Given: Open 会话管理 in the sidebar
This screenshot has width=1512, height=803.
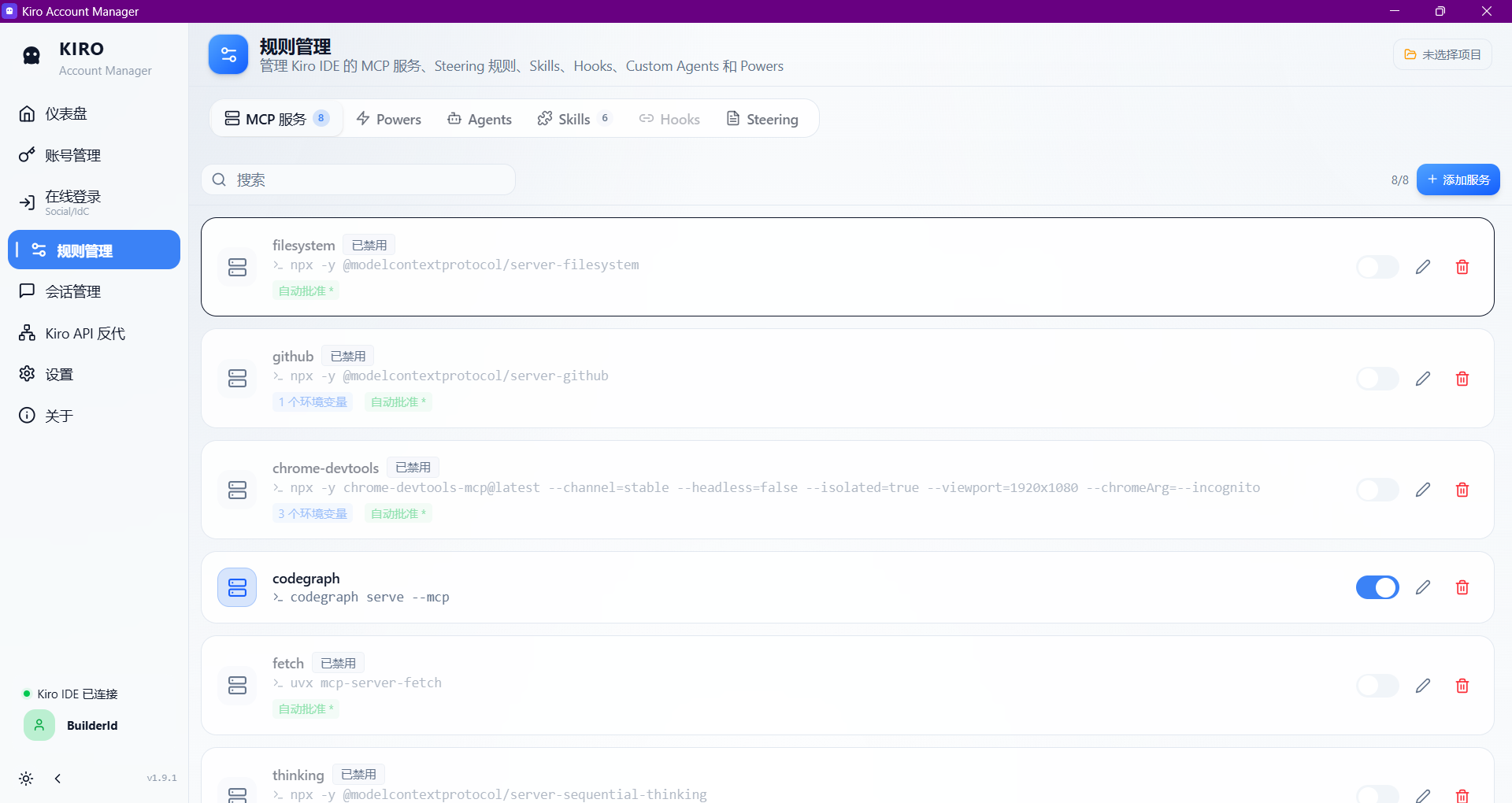Looking at the screenshot, I should (x=94, y=291).
